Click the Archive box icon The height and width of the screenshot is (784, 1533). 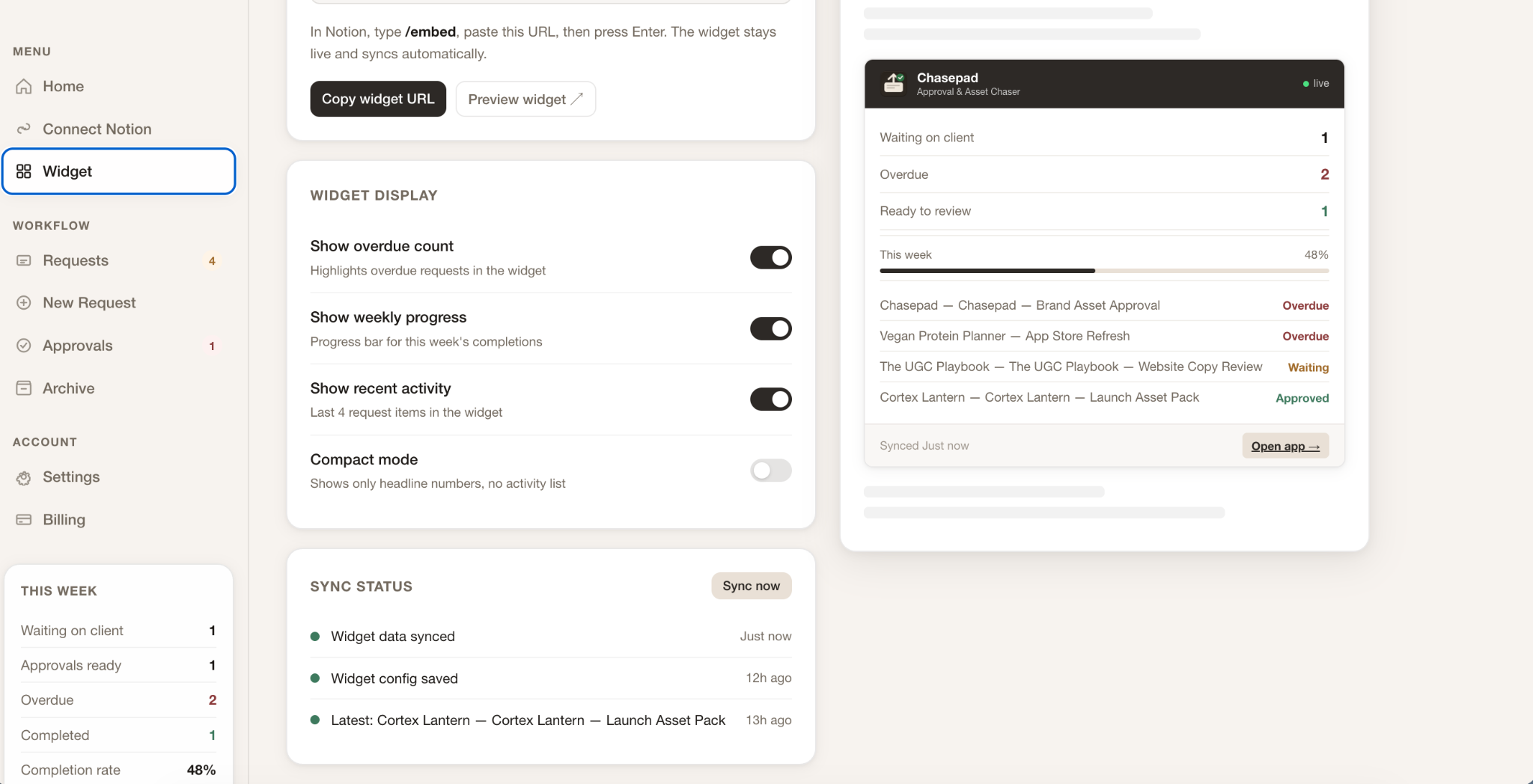coord(24,388)
